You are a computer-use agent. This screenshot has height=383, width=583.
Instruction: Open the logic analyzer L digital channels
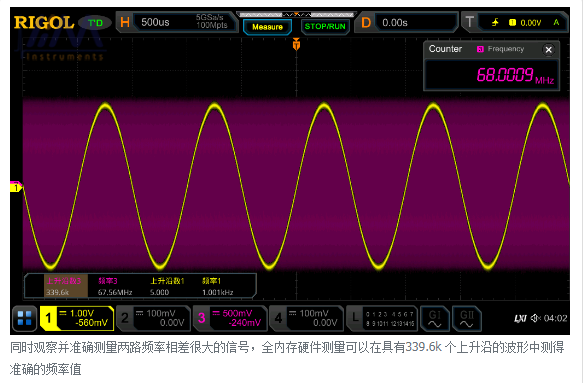[x=382, y=319]
